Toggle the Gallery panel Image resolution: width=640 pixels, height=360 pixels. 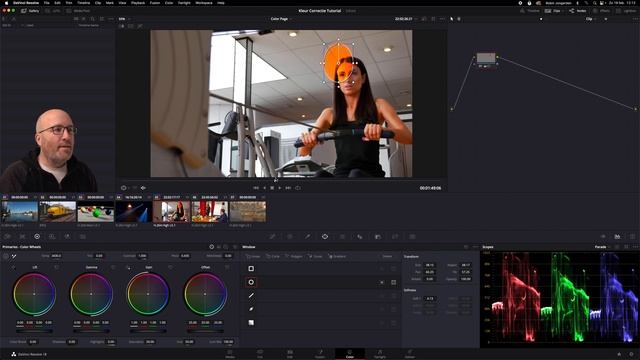(31, 11)
